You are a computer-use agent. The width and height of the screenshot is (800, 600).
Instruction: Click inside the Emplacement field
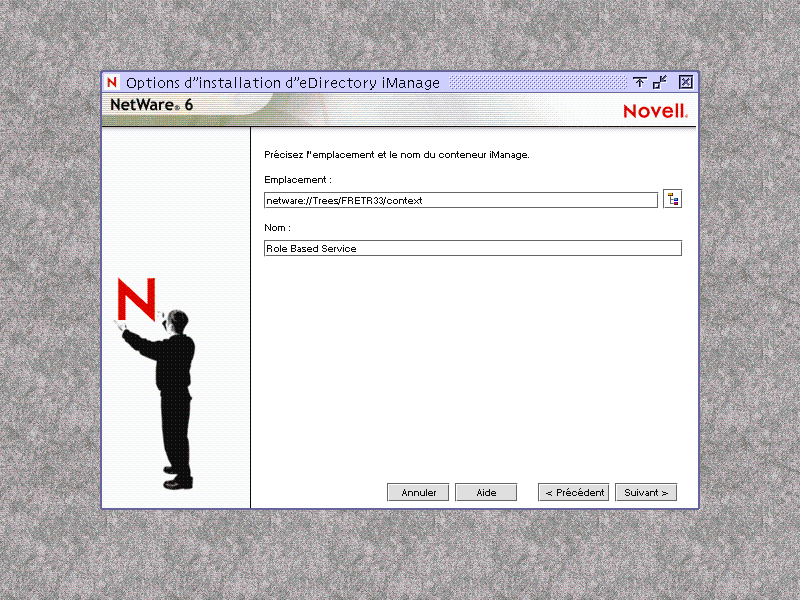click(x=460, y=199)
